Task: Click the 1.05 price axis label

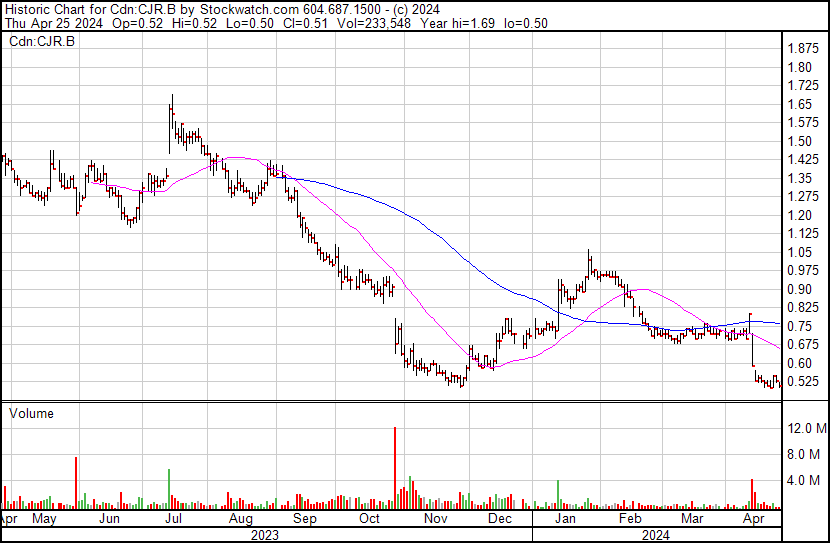Action: coord(800,252)
